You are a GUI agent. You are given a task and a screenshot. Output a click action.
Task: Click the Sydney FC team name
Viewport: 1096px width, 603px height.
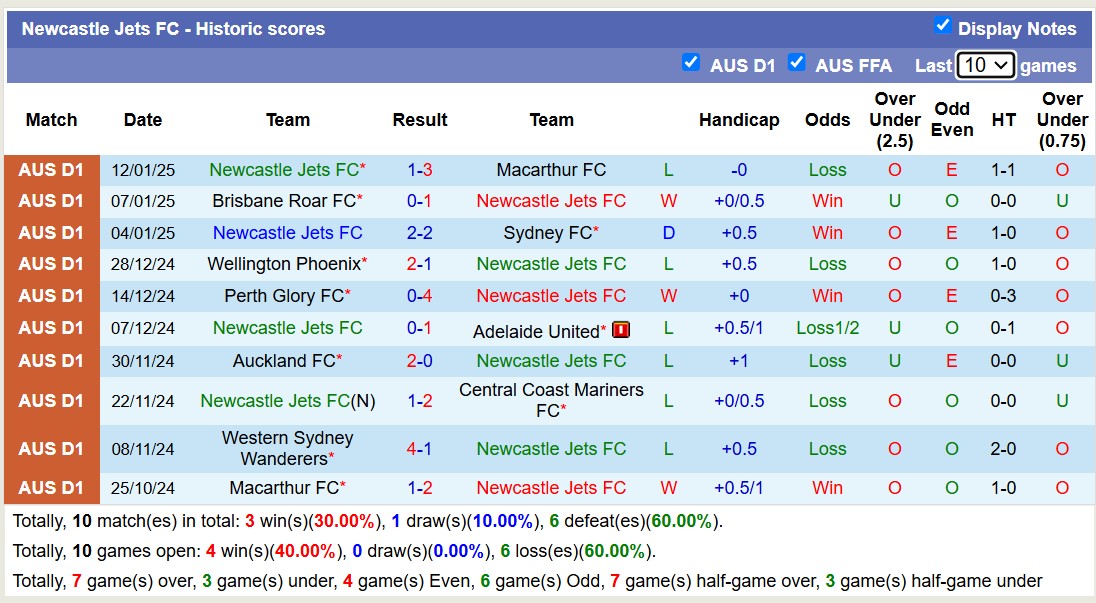(x=546, y=232)
